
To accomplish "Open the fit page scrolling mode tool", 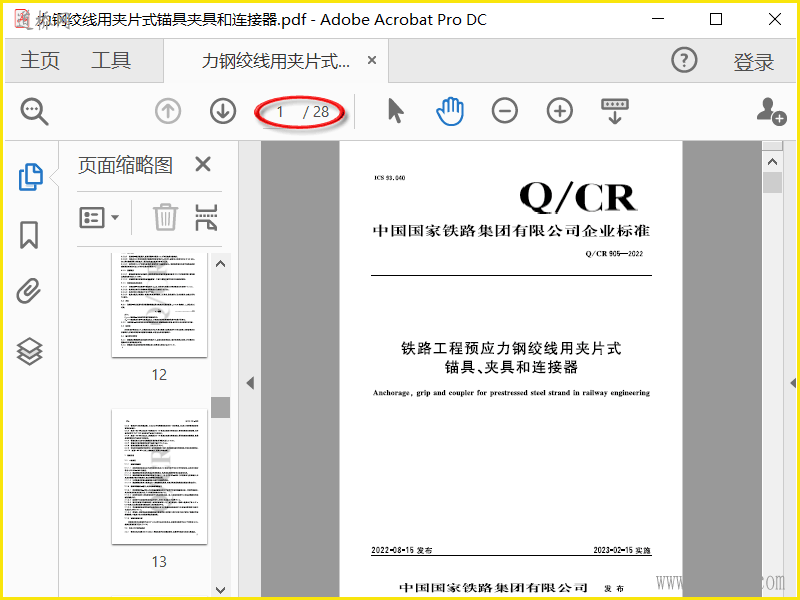I will pos(615,111).
